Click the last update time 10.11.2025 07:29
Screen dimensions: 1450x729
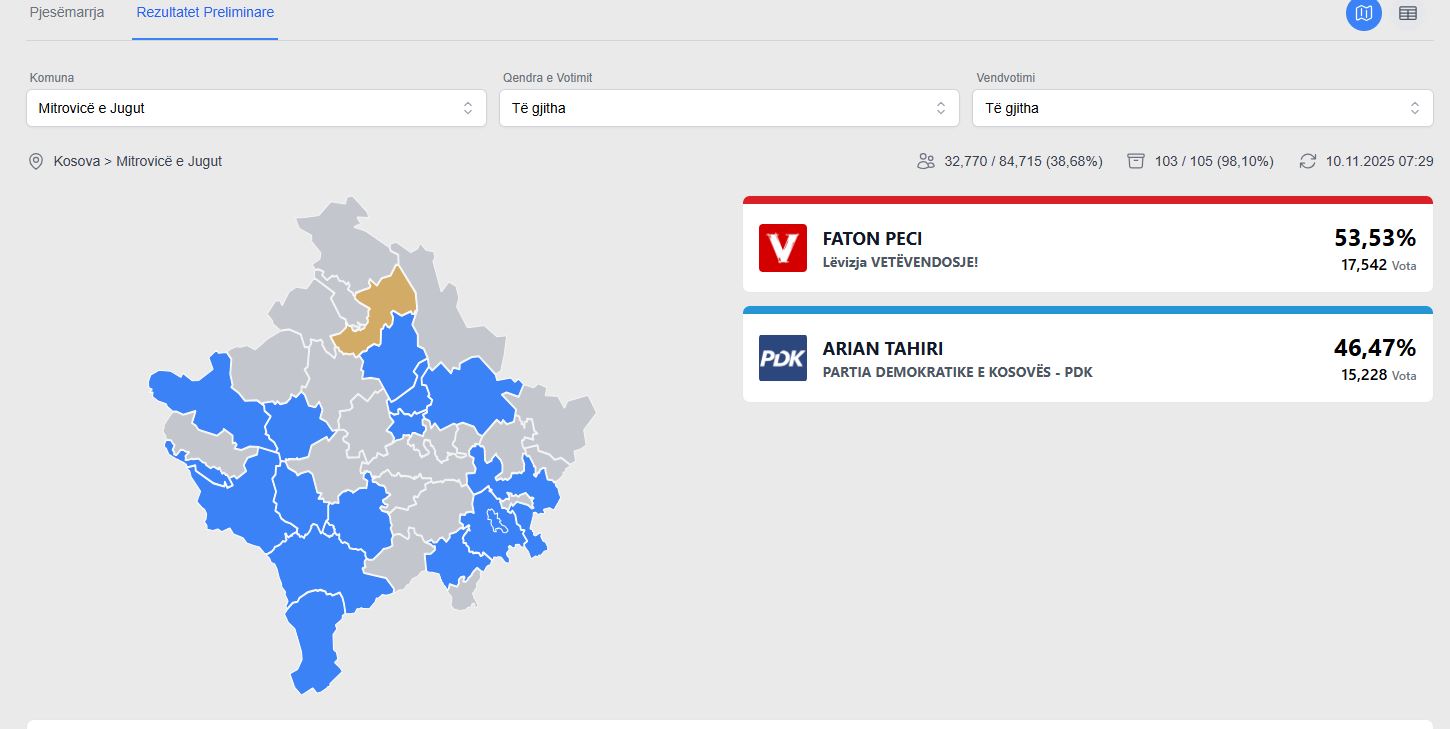[x=1380, y=161]
